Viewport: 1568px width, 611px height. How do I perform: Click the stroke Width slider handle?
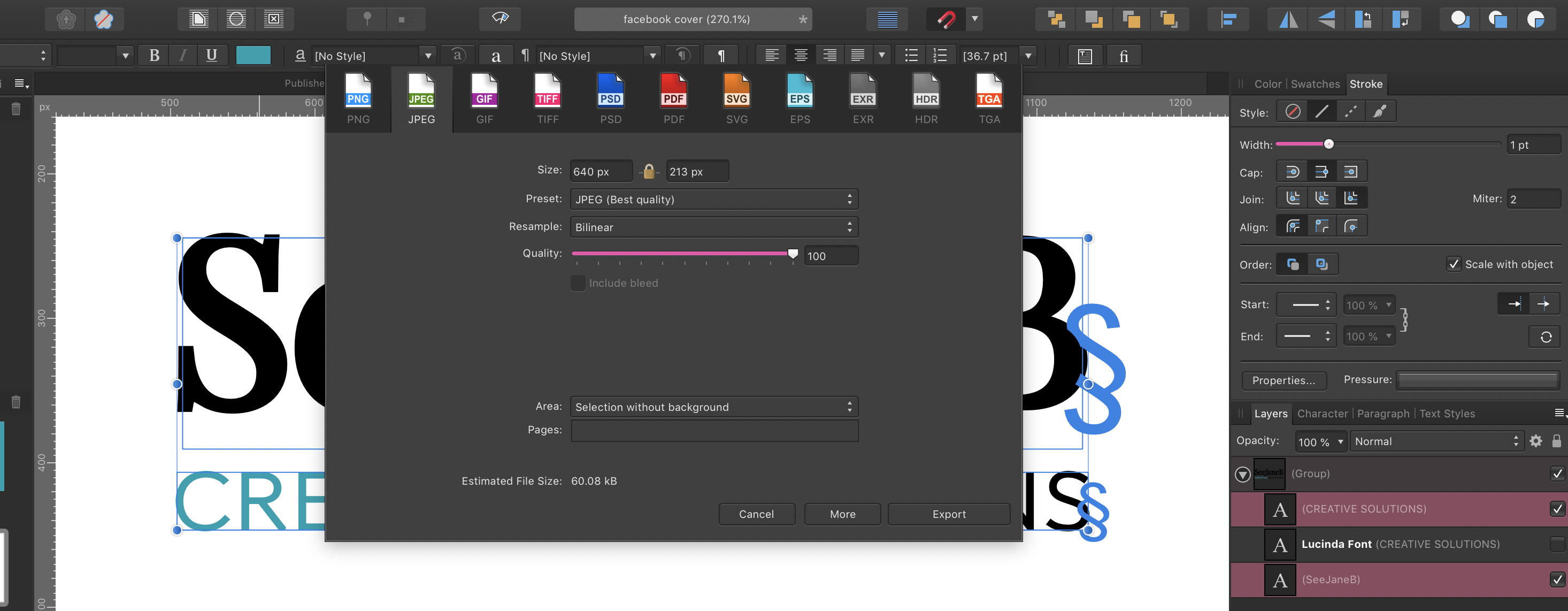(1328, 144)
